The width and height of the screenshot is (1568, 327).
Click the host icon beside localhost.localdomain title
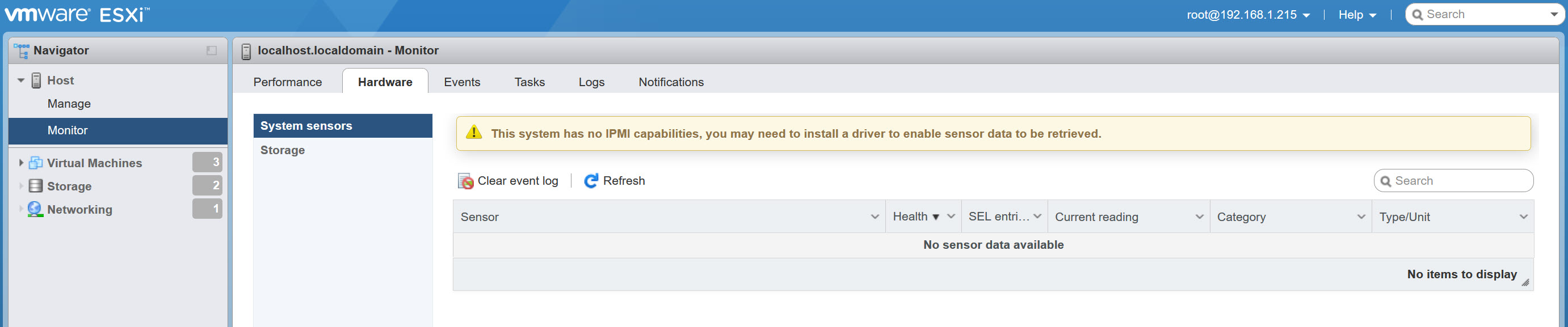[246, 50]
